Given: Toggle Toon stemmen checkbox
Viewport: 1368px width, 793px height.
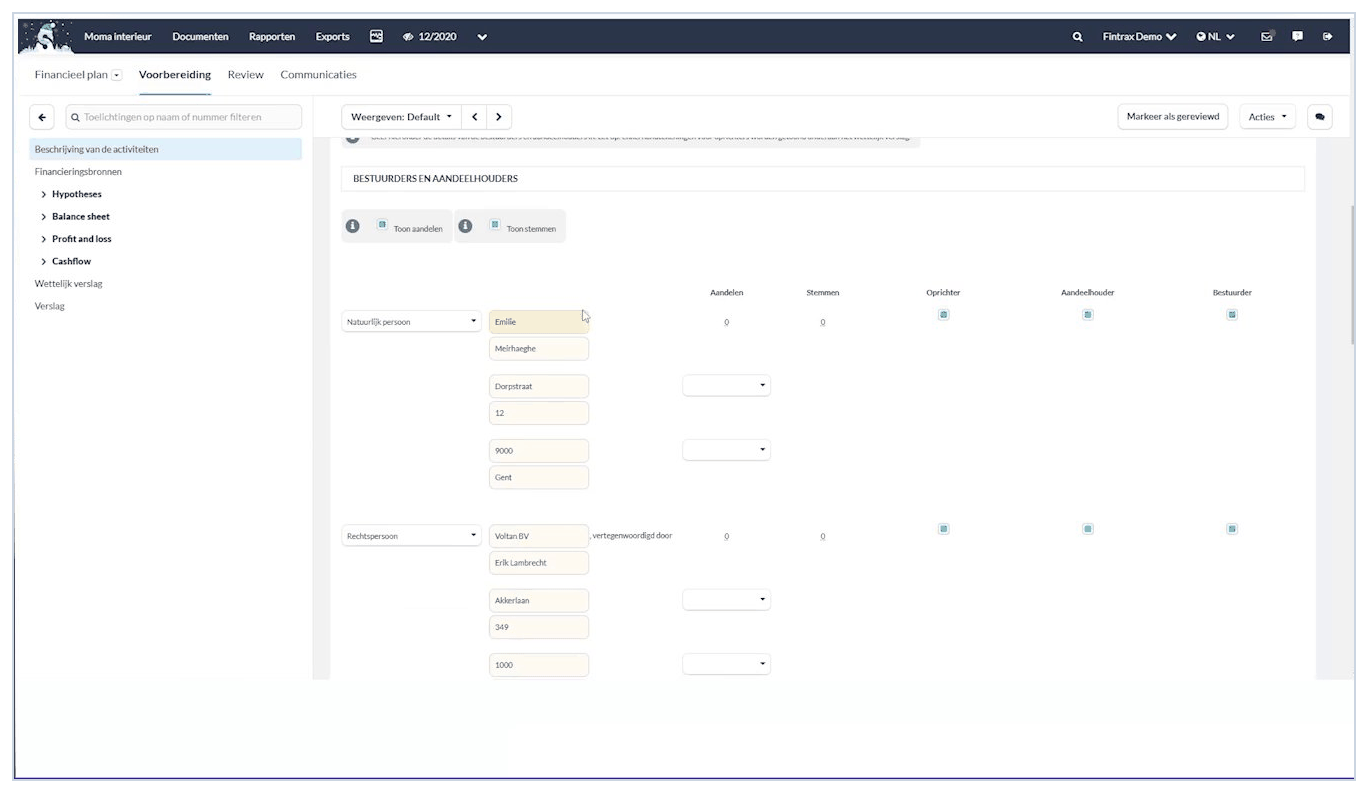Looking at the screenshot, I should click(495, 224).
